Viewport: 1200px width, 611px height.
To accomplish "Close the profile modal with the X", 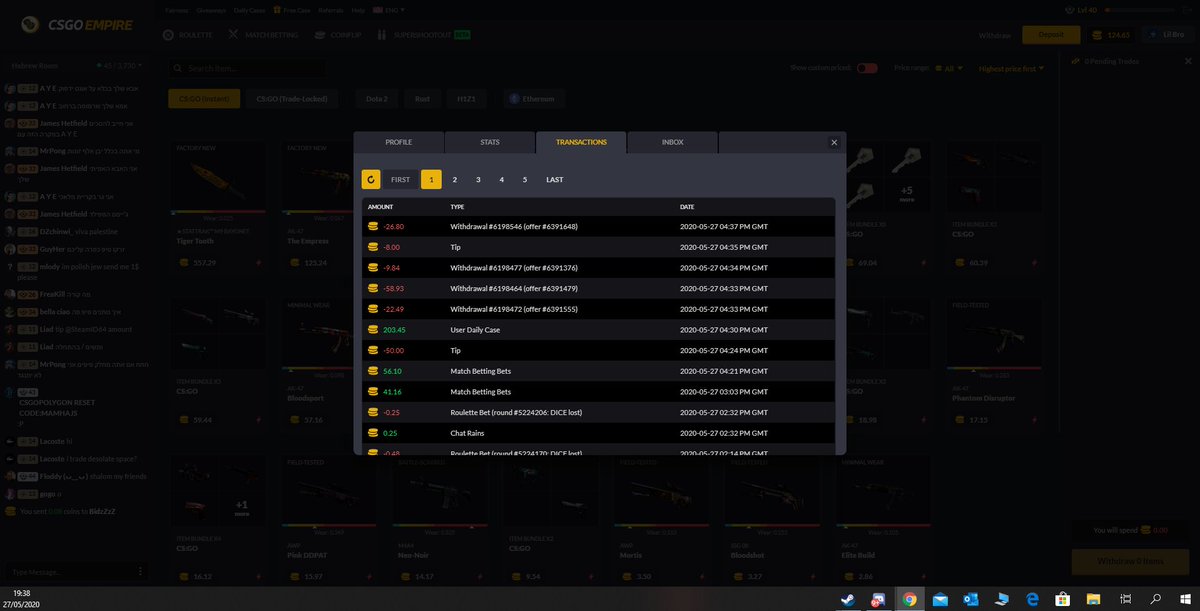I will (835, 143).
